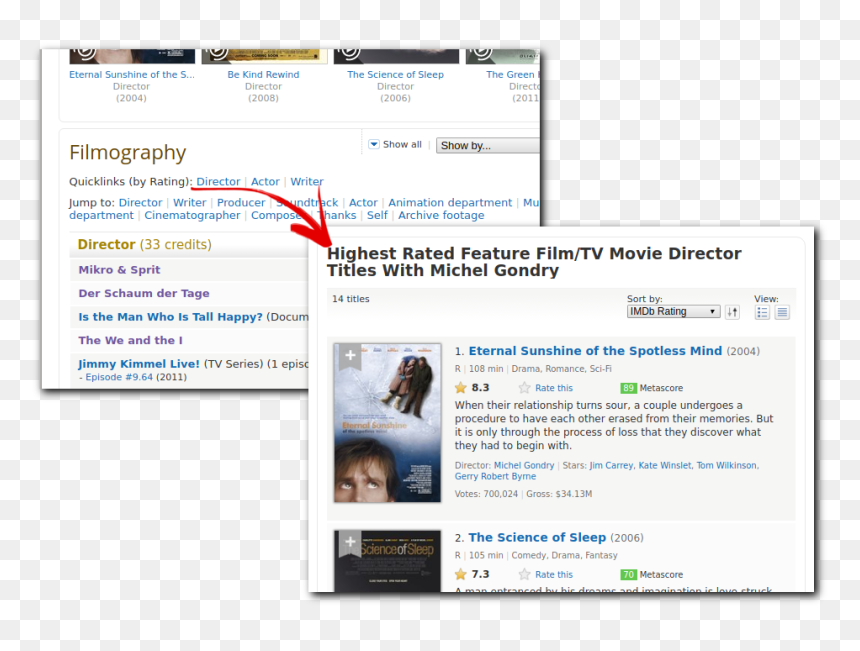Screen dimensions: 860x651
Task: Jump to the Cinematographer section
Action: 192,215
